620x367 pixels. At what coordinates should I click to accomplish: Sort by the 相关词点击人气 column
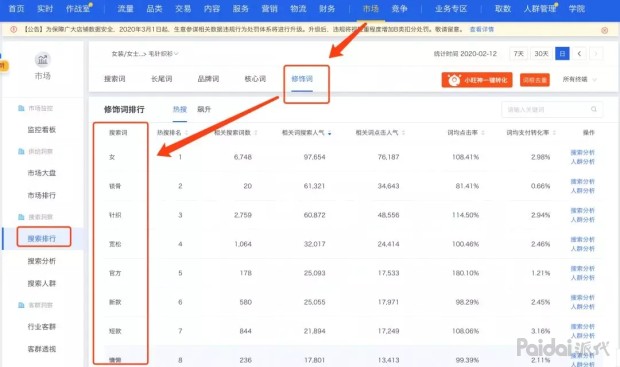point(380,132)
